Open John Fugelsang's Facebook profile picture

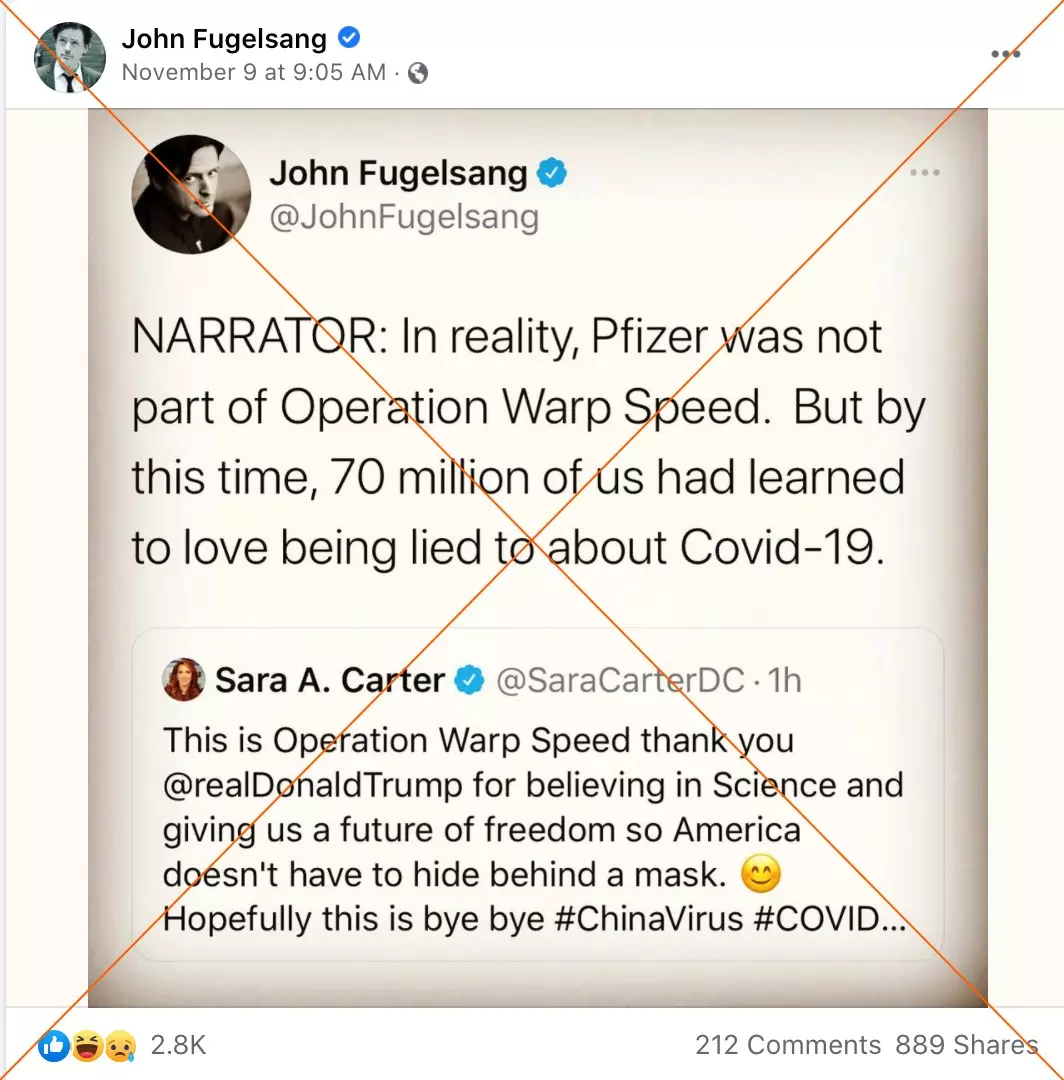tap(70, 57)
